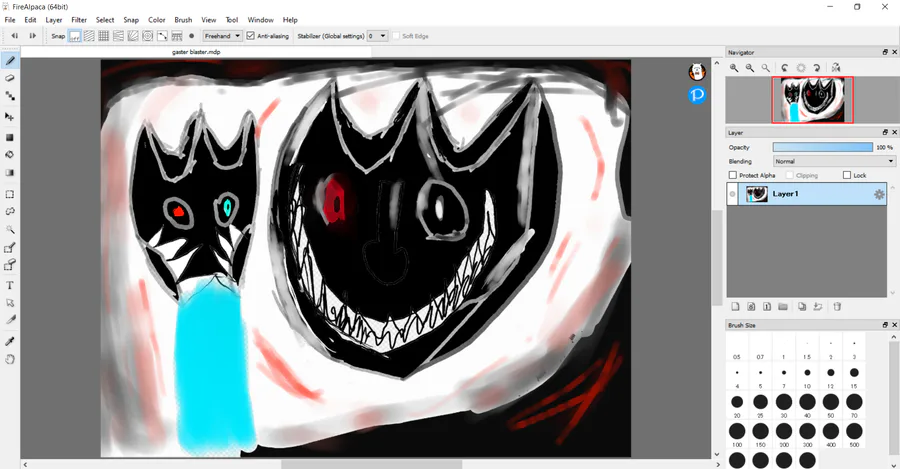Toggle the Lock checkbox in Layer panel

tap(847, 175)
